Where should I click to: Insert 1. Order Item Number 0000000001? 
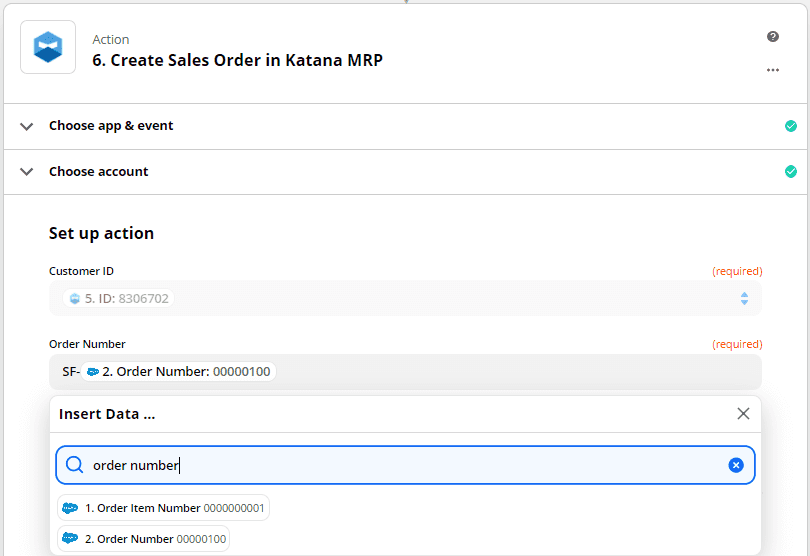pyautogui.click(x=163, y=508)
